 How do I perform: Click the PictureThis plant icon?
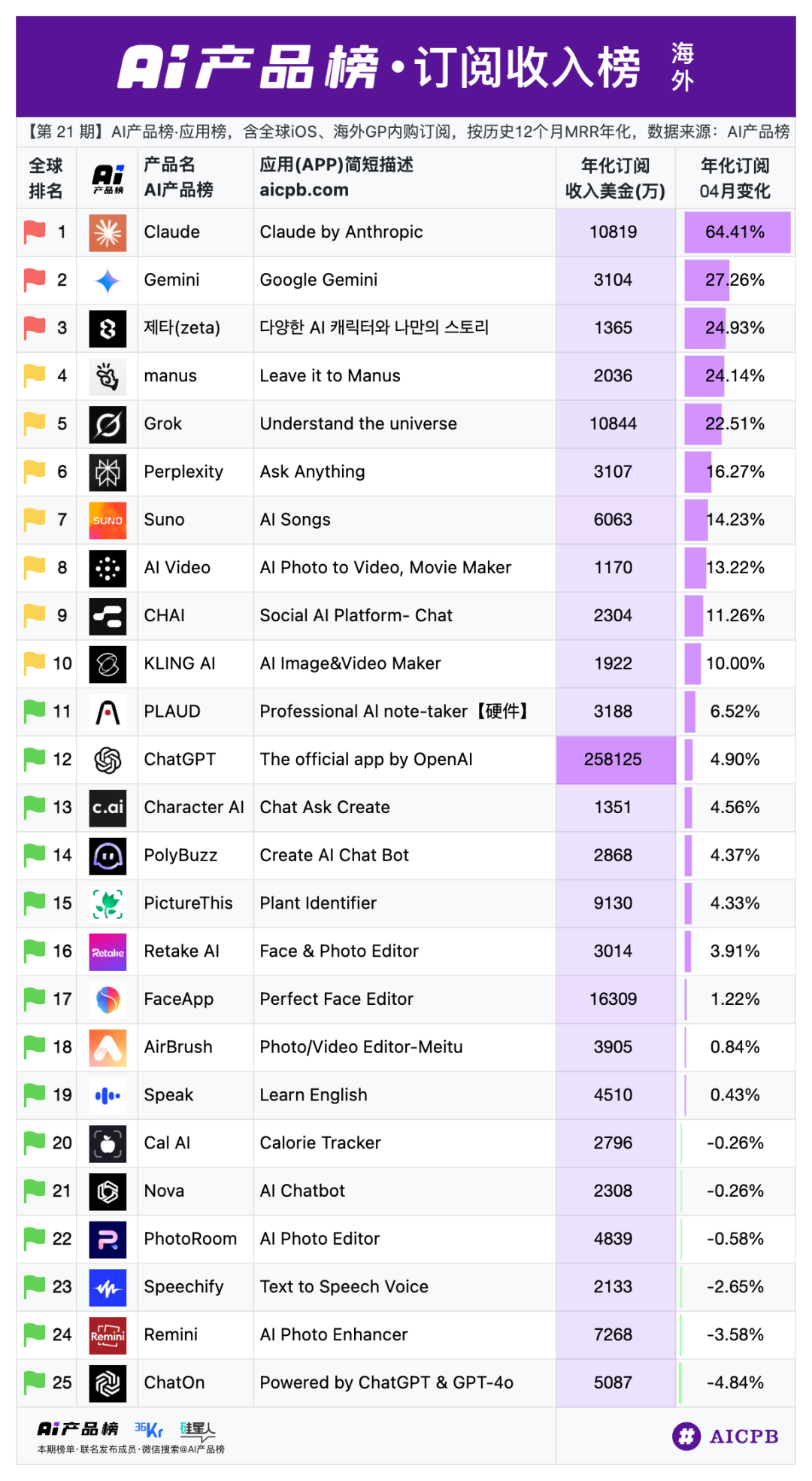pos(108,903)
